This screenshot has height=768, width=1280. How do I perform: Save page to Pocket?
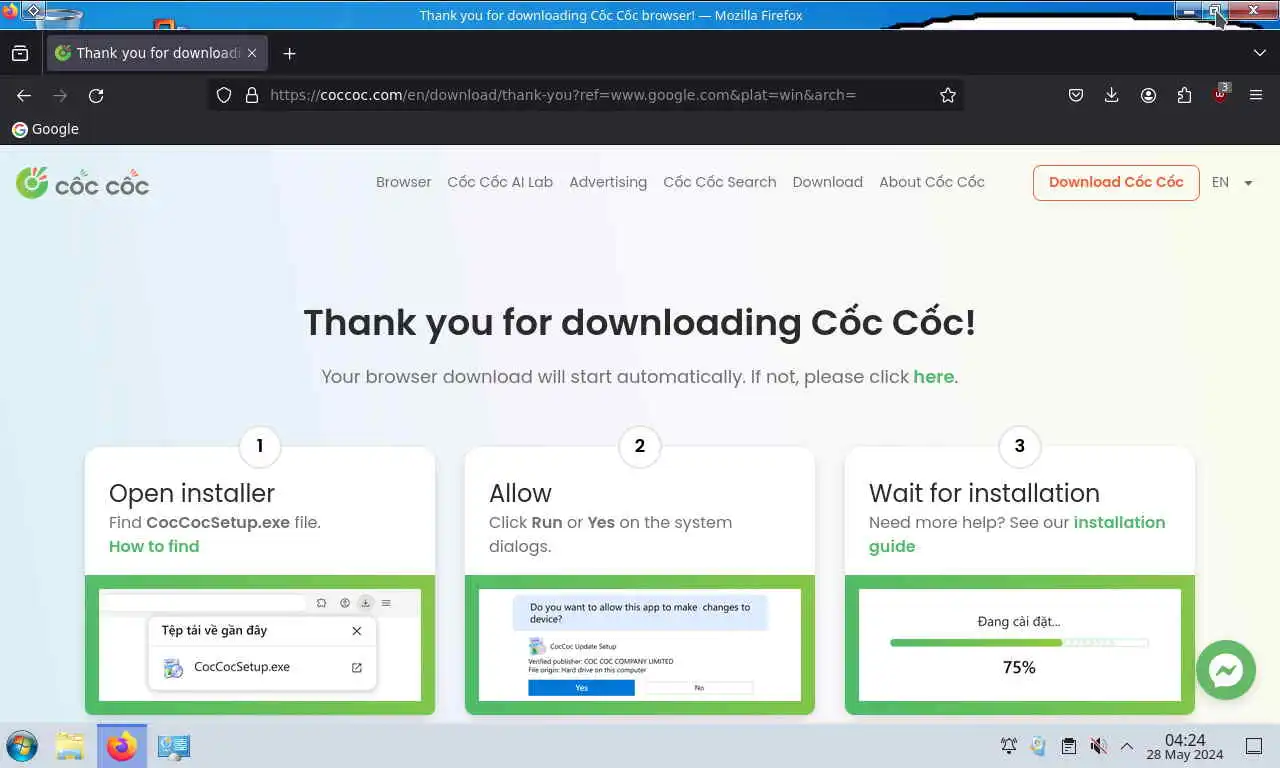pos(1076,95)
